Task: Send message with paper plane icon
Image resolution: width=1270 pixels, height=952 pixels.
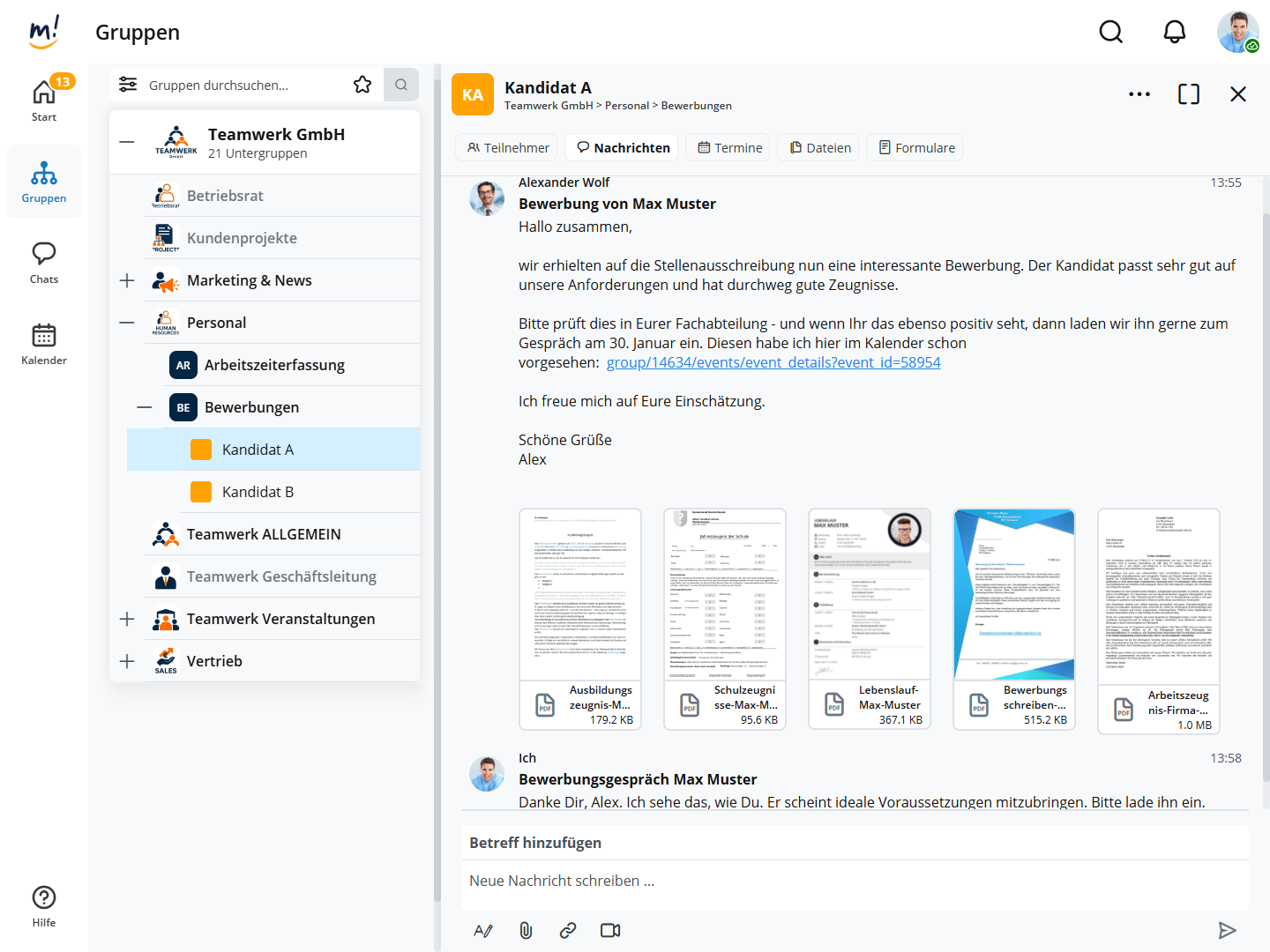Action: 1227,930
